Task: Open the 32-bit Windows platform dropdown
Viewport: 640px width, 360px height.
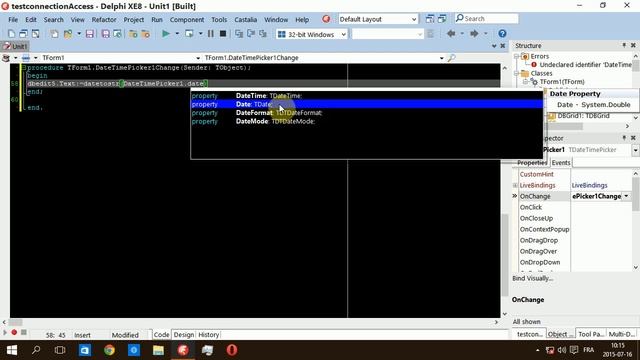Action: point(344,34)
